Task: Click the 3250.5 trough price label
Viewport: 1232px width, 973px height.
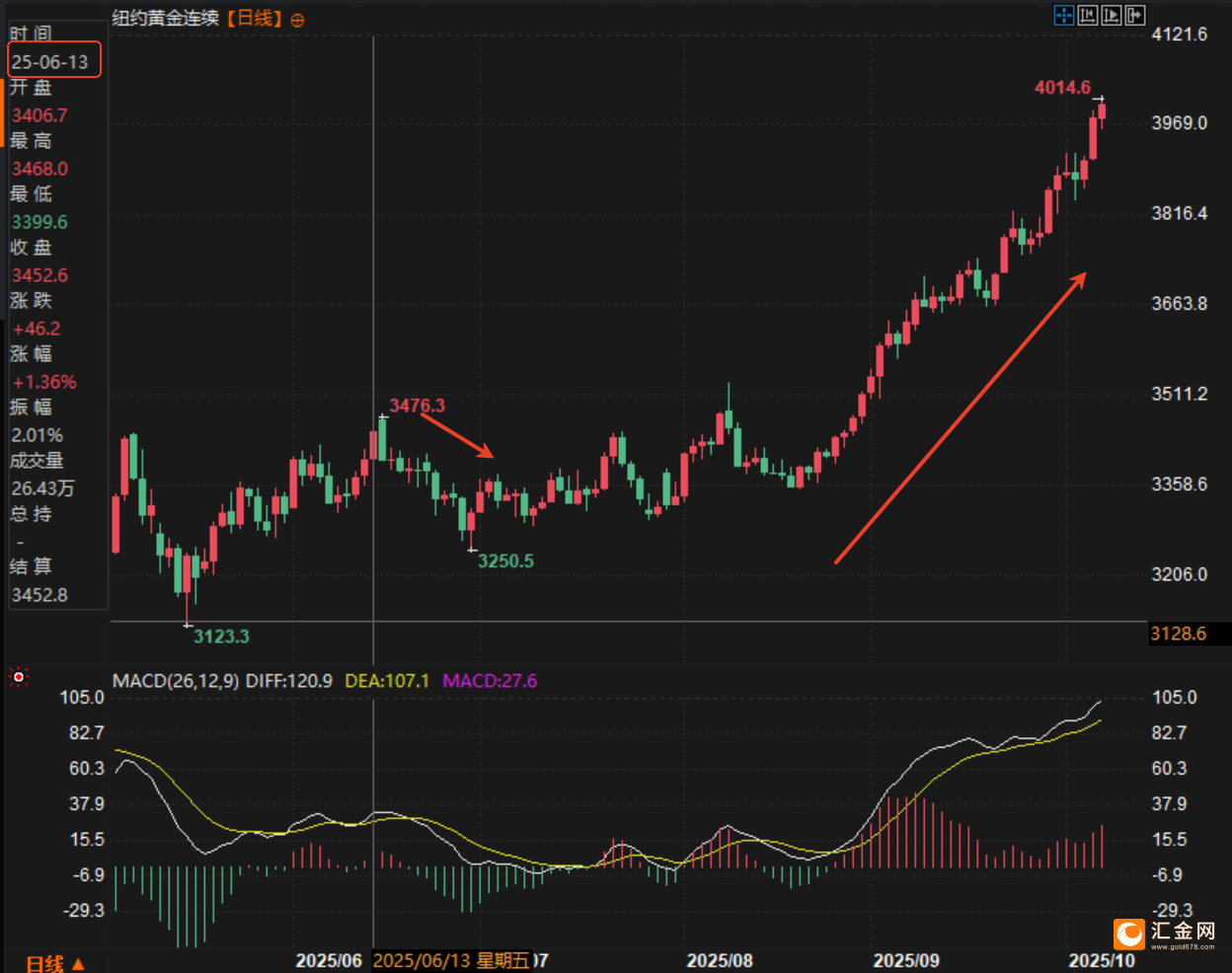Action: click(505, 561)
